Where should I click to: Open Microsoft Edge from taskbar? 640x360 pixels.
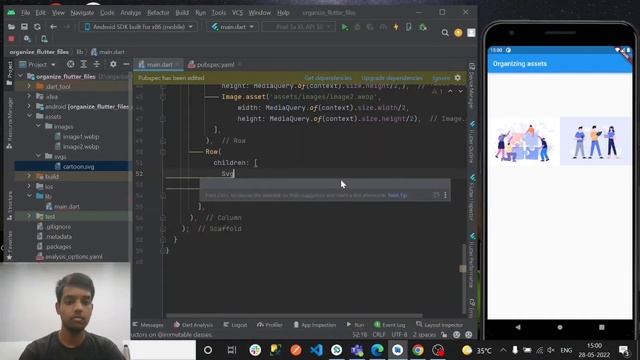[x=377, y=350]
